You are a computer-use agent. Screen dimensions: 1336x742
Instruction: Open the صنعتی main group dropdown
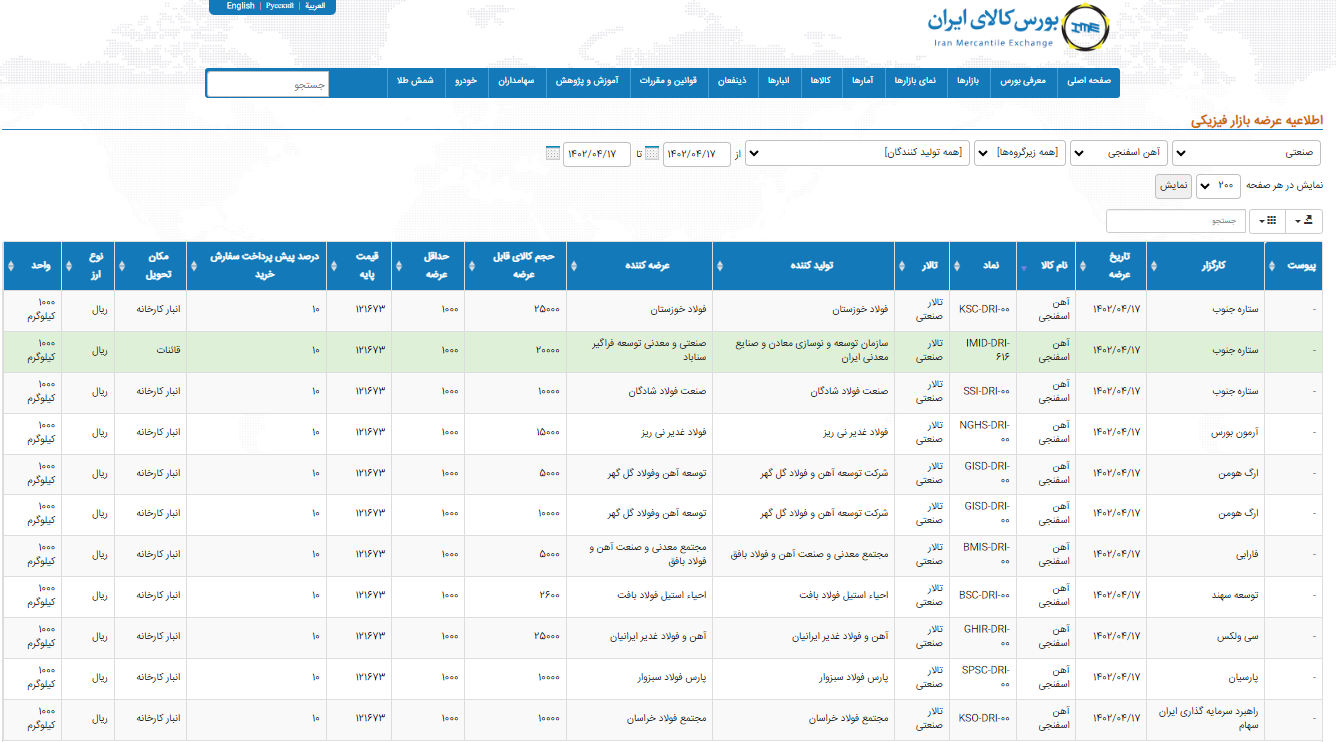click(x=1246, y=154)
